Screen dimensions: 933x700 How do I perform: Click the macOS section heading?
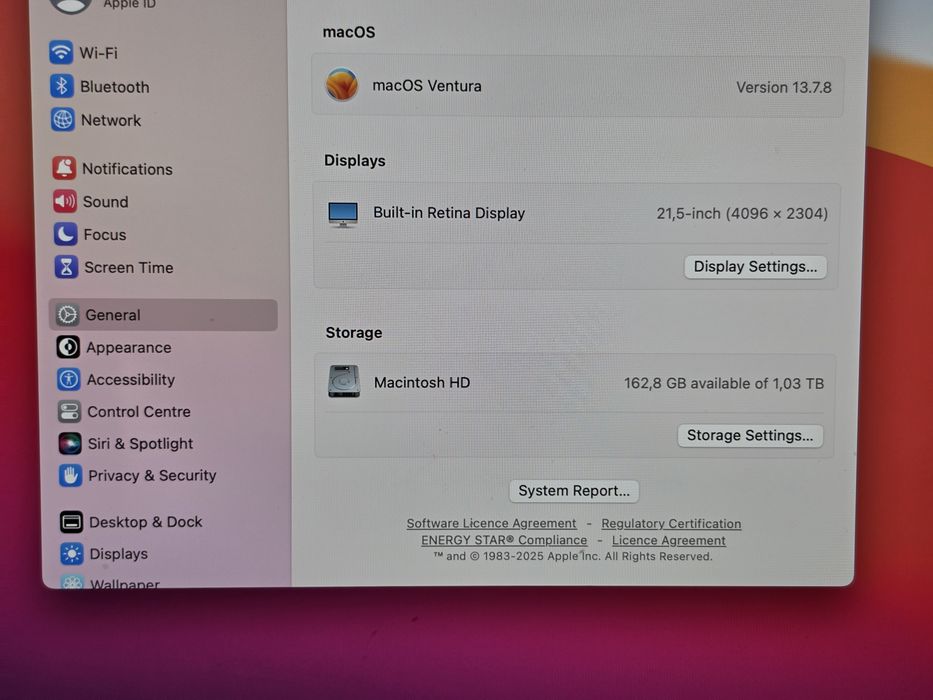click(x=349, y=32)
